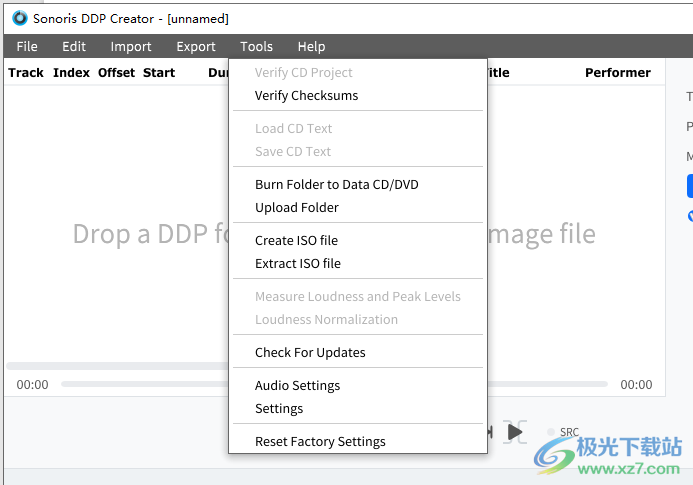The image size is (693, 485).
Task: Click the Verify CD Project entry
Action: pos(358,73)
